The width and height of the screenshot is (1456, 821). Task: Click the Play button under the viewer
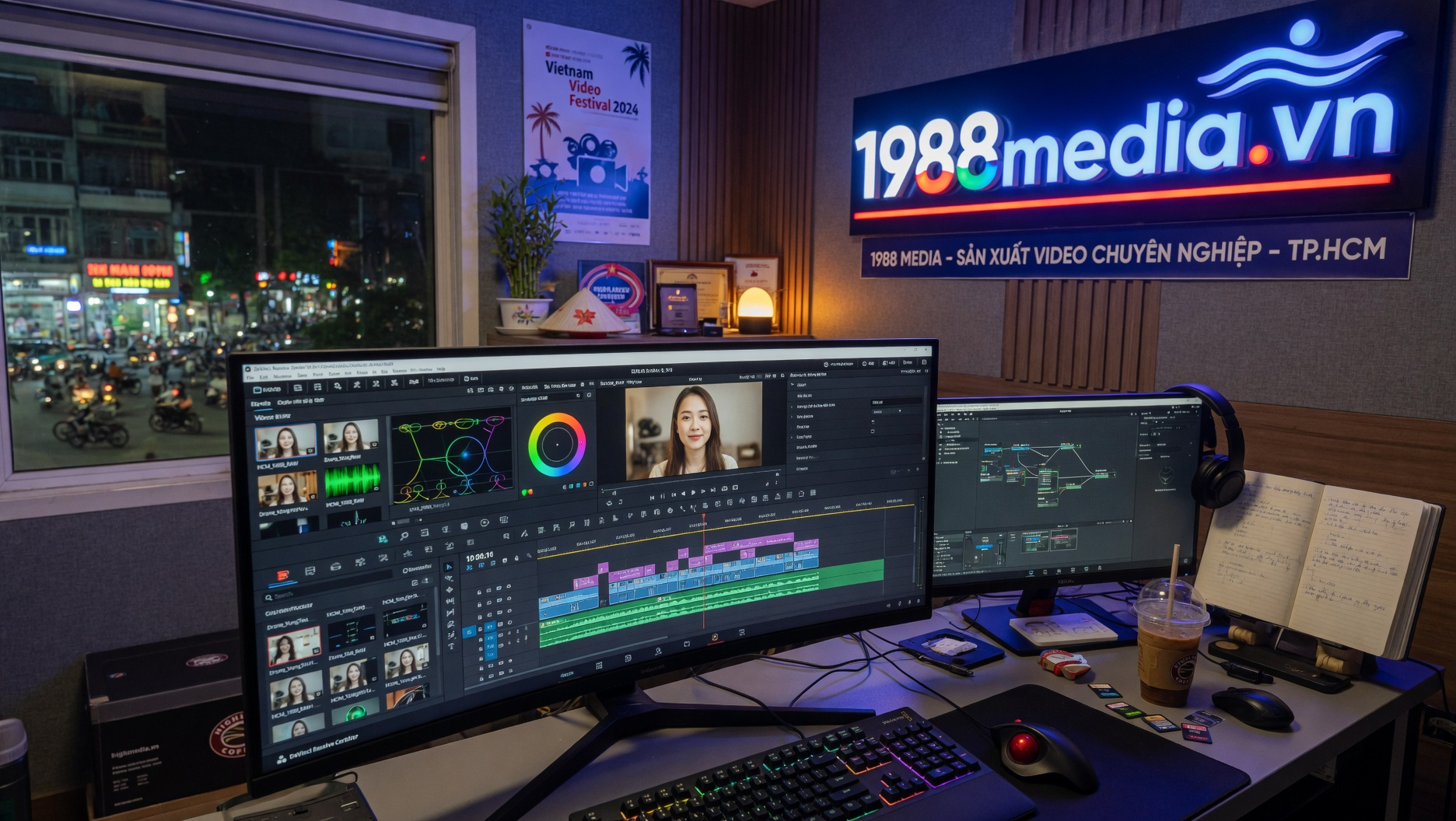tap(693, 492)
